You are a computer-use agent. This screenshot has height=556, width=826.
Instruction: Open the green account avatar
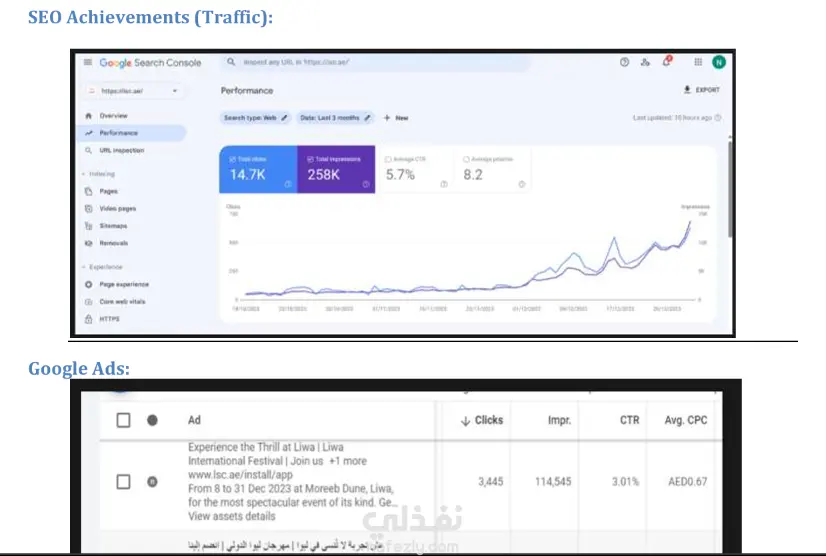[719, 62]
